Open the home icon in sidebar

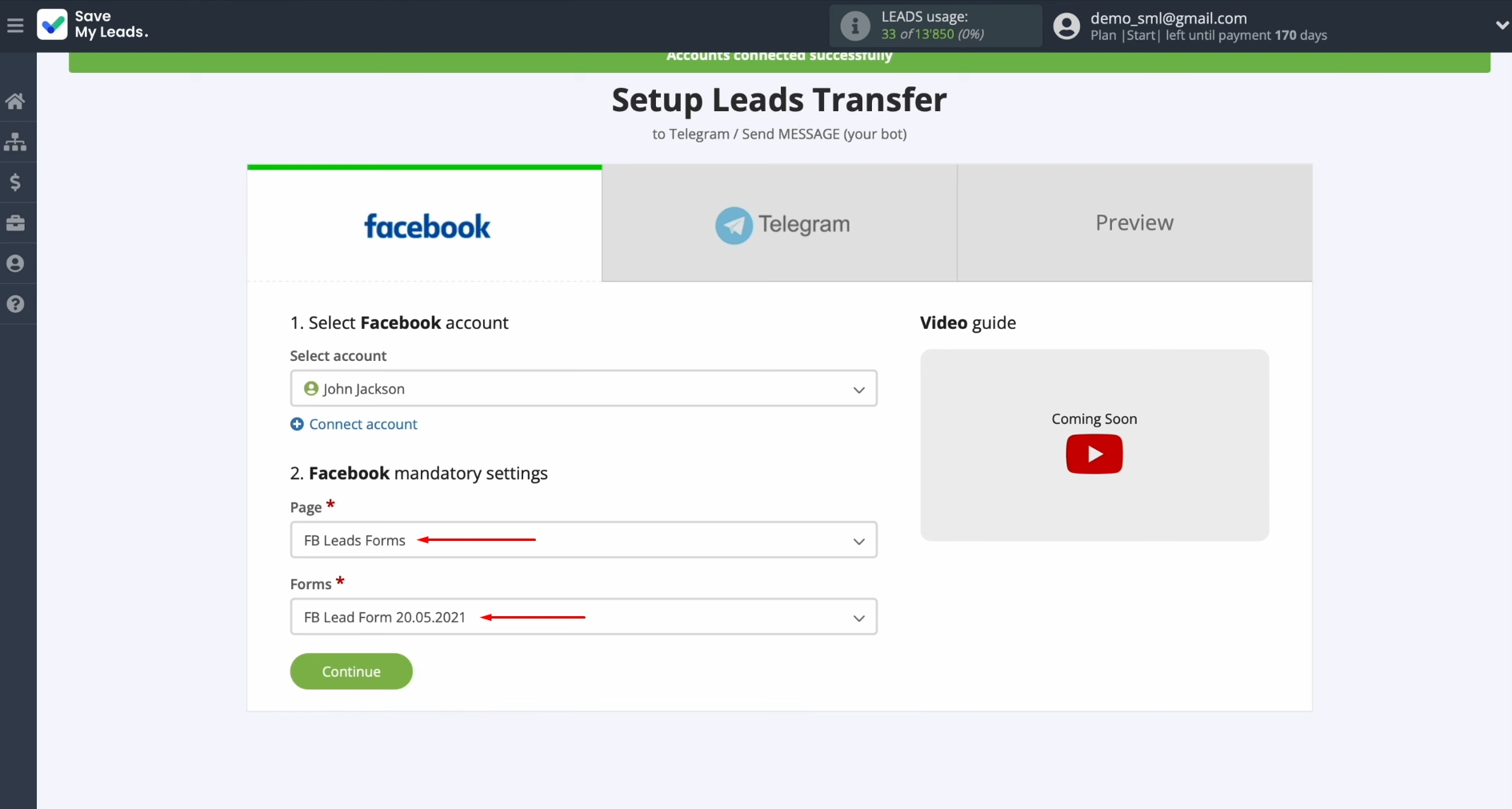click(15, 101)
